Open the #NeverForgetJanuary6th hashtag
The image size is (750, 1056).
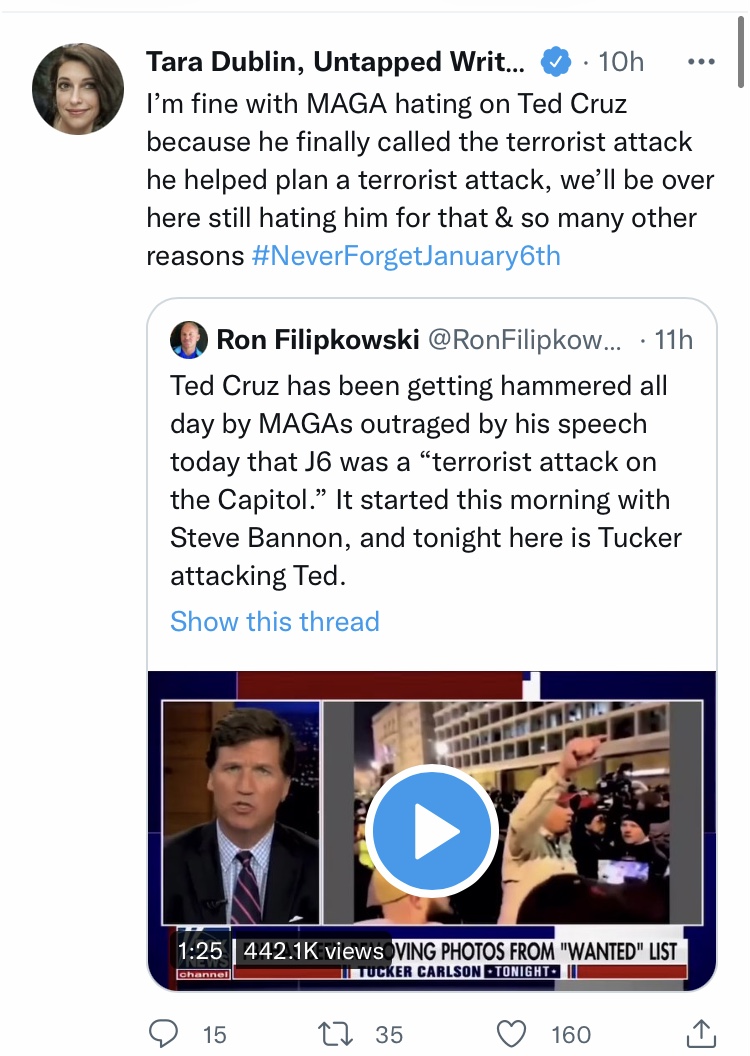click(406, 256)
